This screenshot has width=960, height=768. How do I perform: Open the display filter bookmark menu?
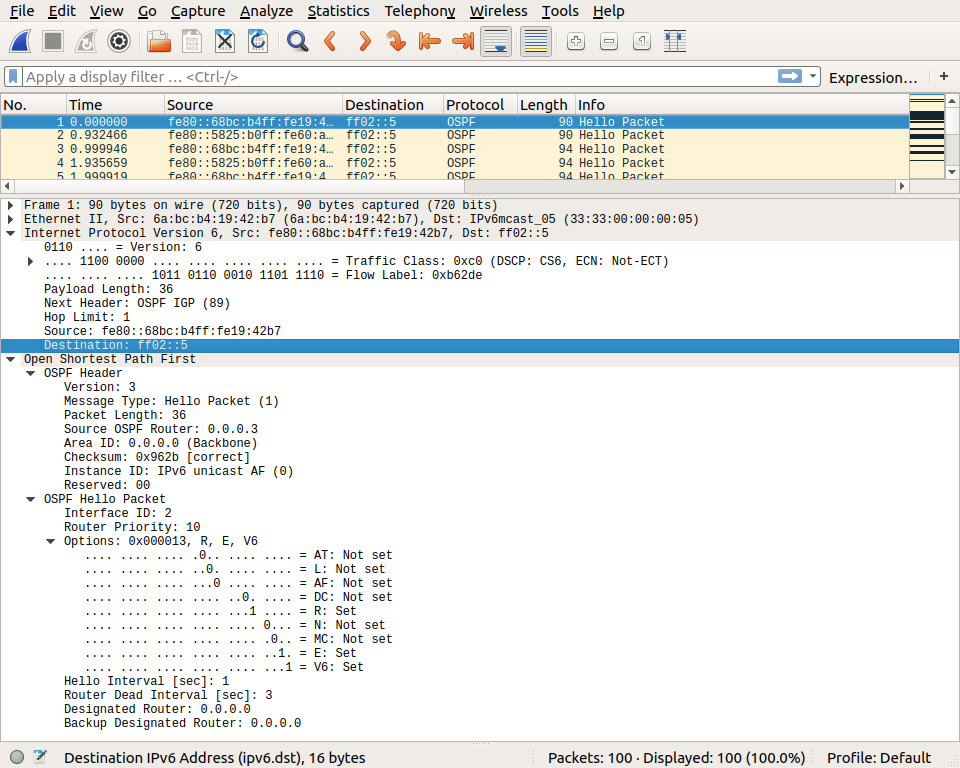coord(13,77)
